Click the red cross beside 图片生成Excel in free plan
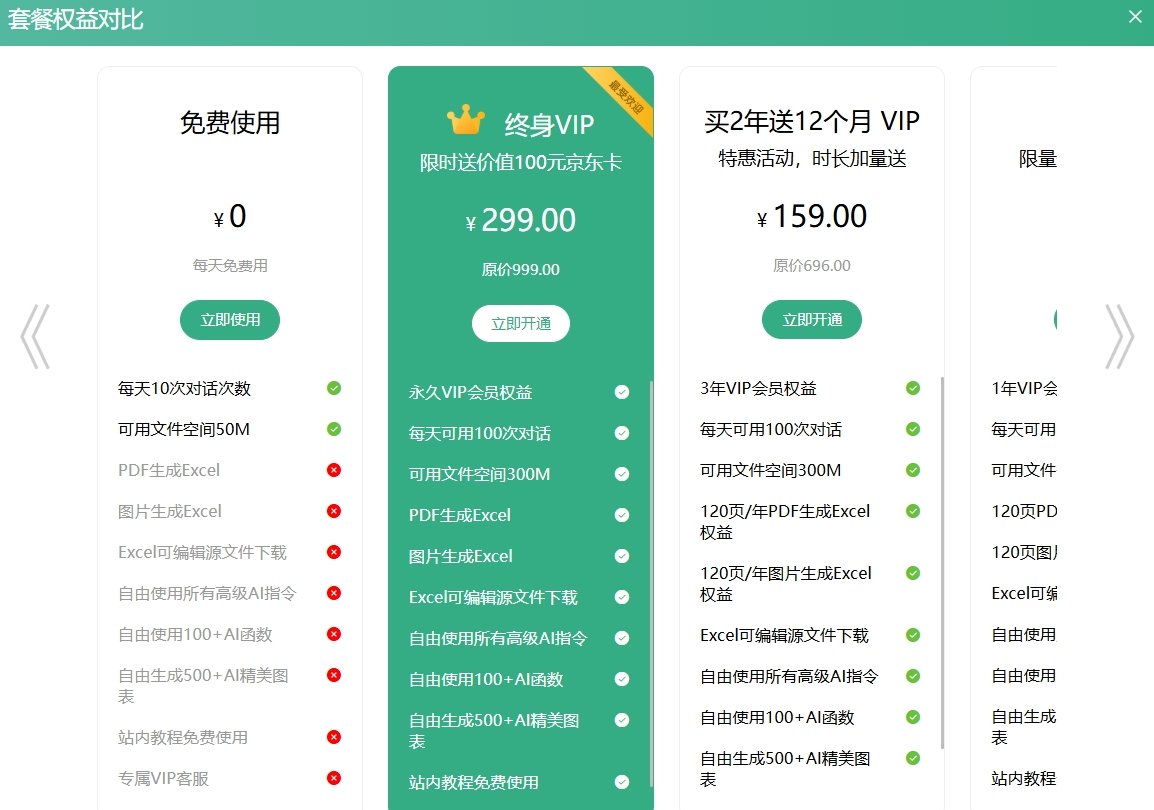1154x810 pixels. click(333, 511)
